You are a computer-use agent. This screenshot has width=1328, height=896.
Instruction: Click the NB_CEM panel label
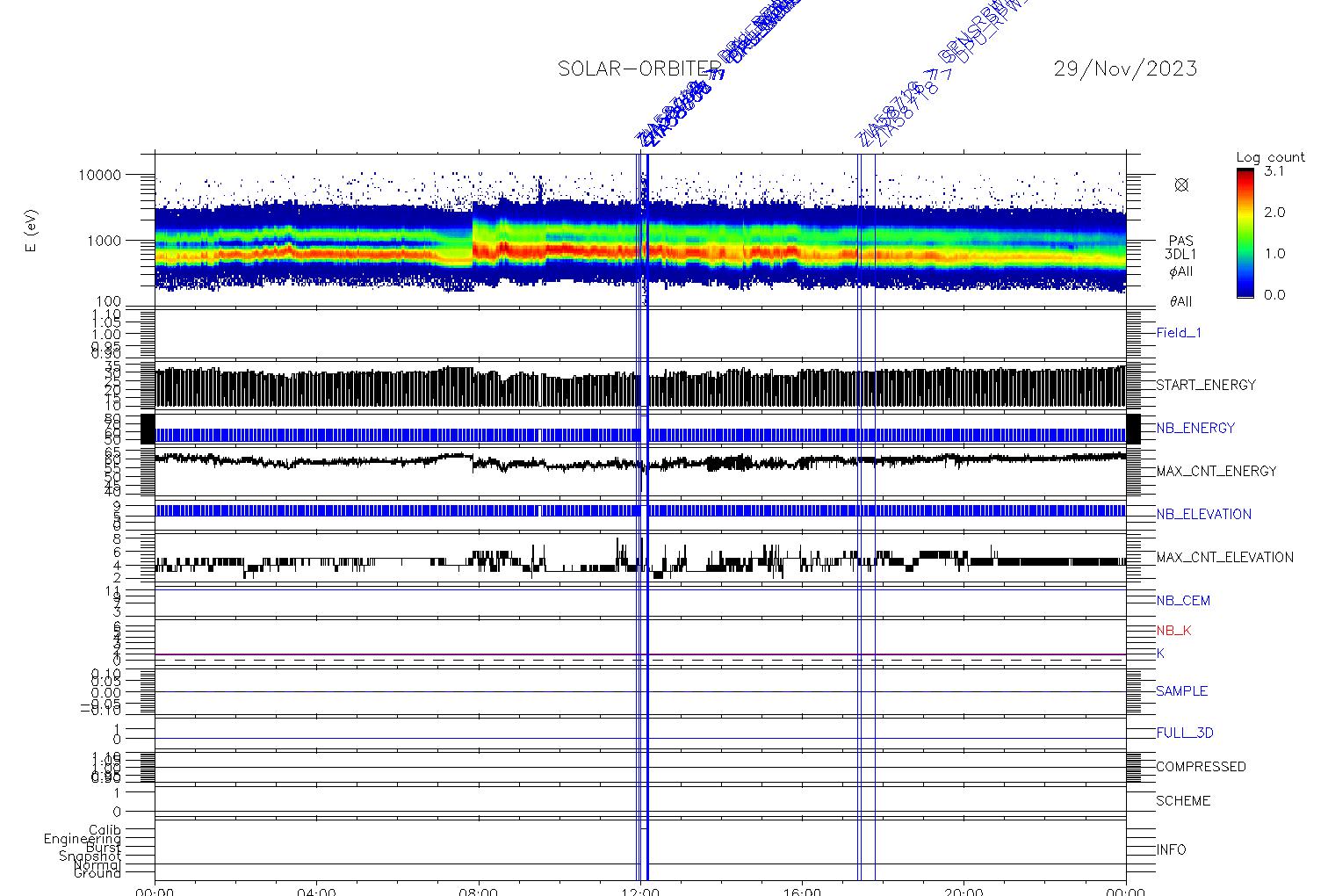(1183, 601)
